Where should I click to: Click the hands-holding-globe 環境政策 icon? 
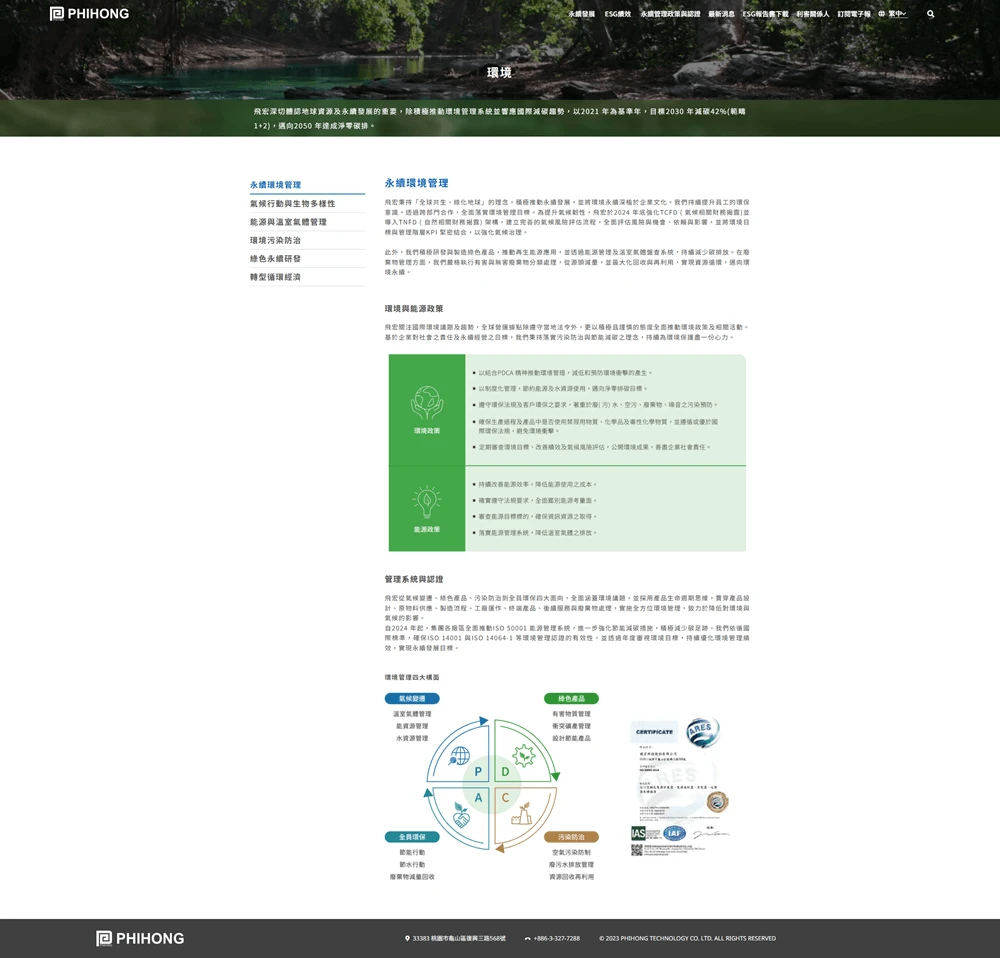point(427,403)
